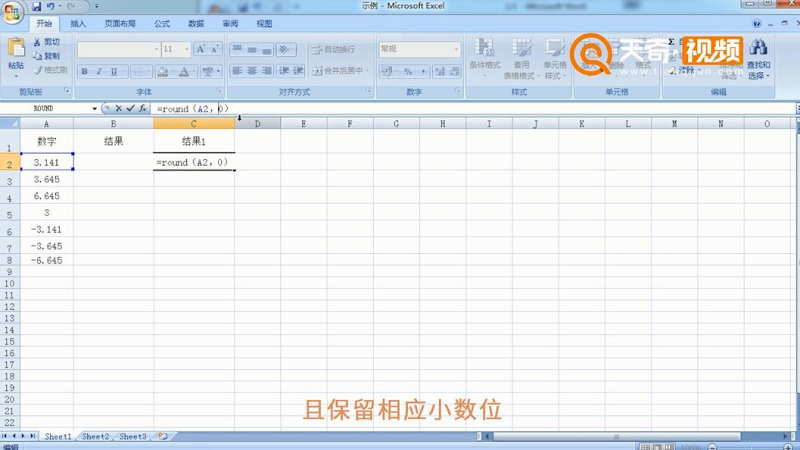Open the font name combo box
The width and height of the screenshot is (800, 450).
[118, 49]
